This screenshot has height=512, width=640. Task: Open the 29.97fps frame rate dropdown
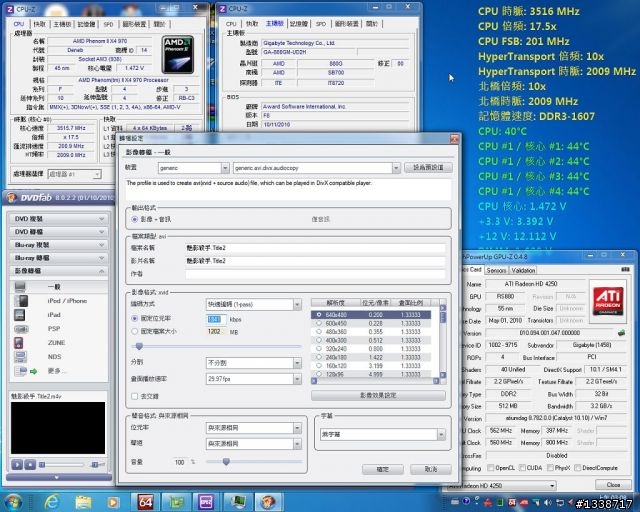pos(253,379)
